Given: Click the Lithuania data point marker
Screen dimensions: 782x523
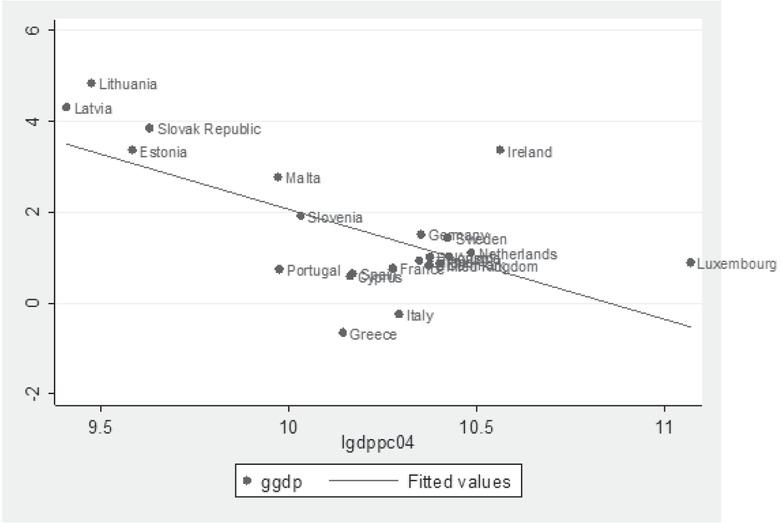Looking at the screenshot, I should tap(91, 83).
